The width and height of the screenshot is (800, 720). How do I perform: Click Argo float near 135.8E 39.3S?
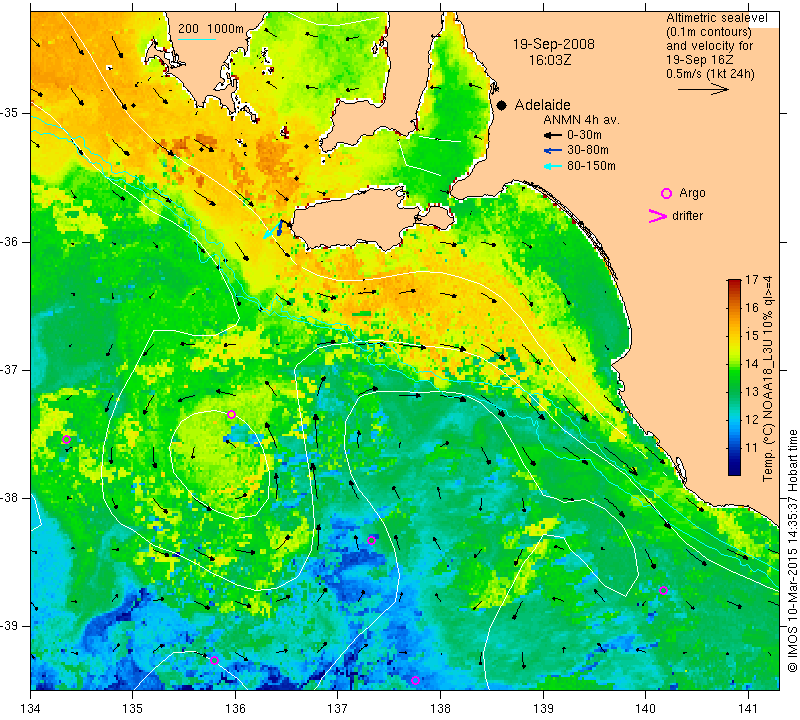point(214,660)
